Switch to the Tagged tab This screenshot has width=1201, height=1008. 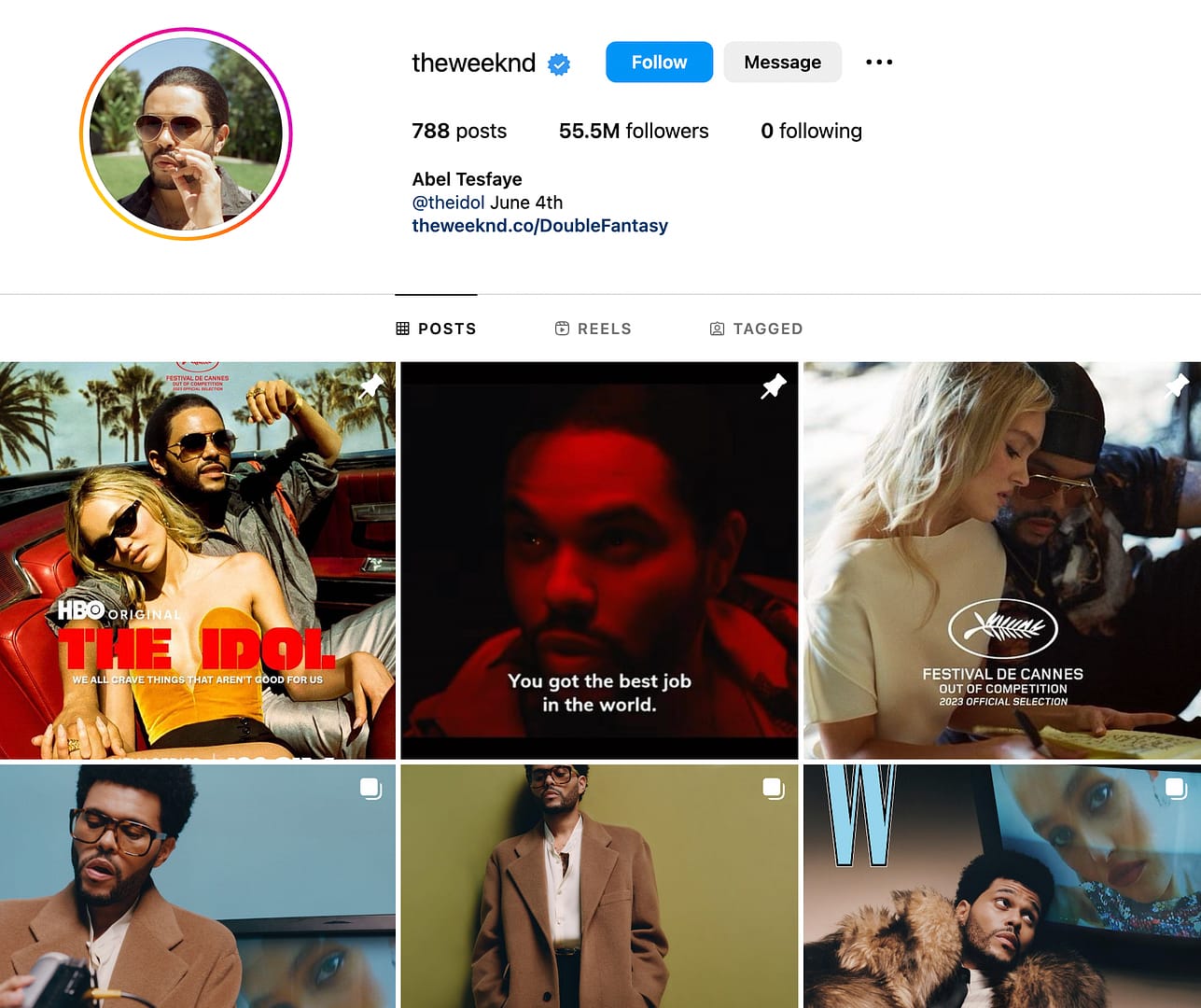point(756,329)
